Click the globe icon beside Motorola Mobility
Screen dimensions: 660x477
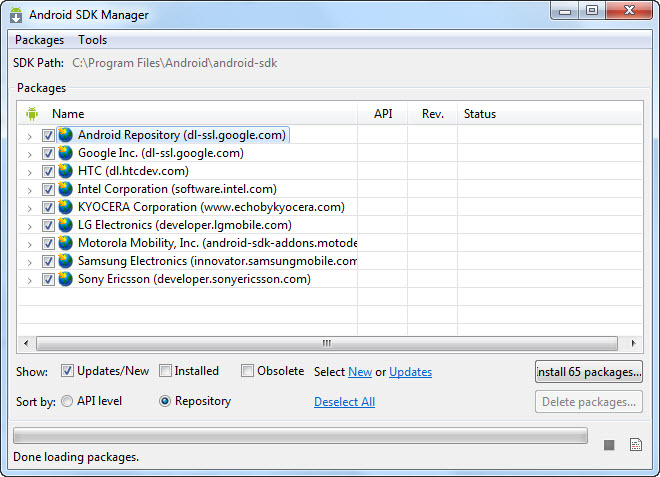(x=65, y=243)
